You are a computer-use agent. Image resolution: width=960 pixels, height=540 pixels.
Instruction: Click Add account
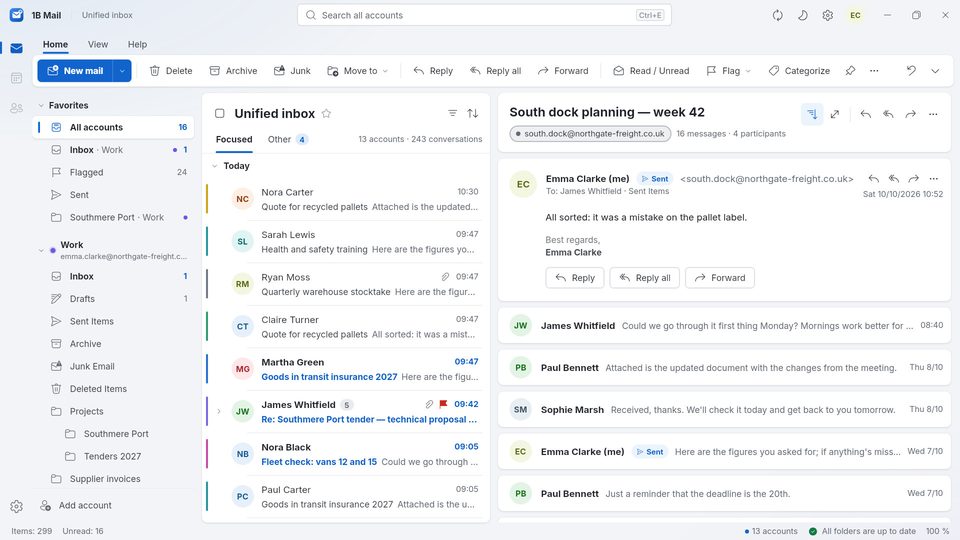click(x=76, y=506)
